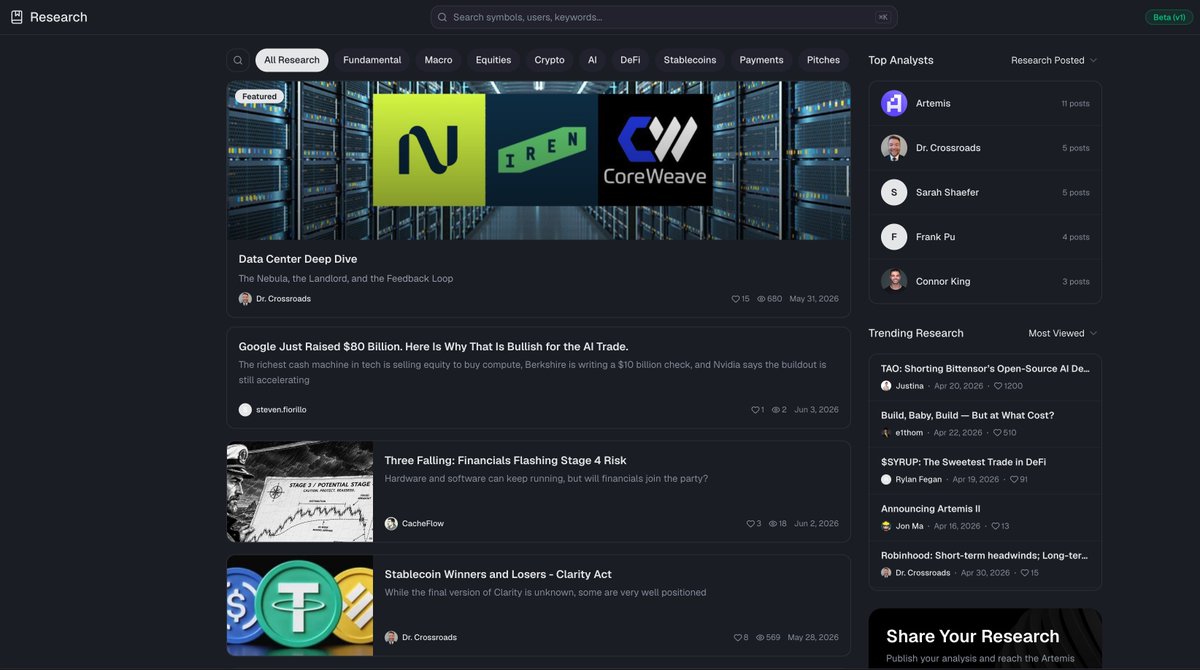Click heart icon on Data Center Deep Dive
This screenshot has width=1200, height=670.
click(x=735, y=299)
